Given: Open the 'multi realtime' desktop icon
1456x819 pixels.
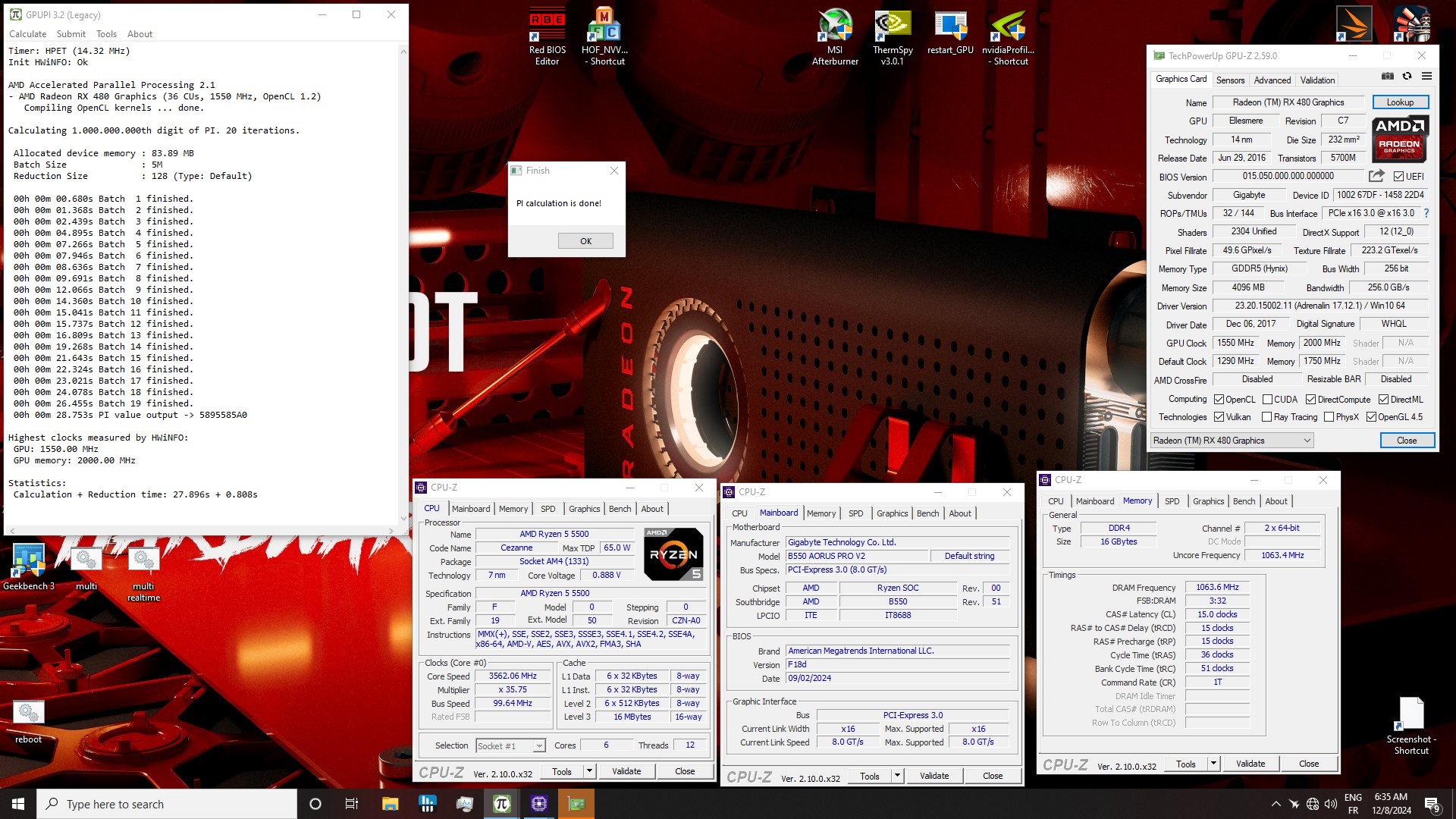Looking at the screenshot, I should point(143,573).
